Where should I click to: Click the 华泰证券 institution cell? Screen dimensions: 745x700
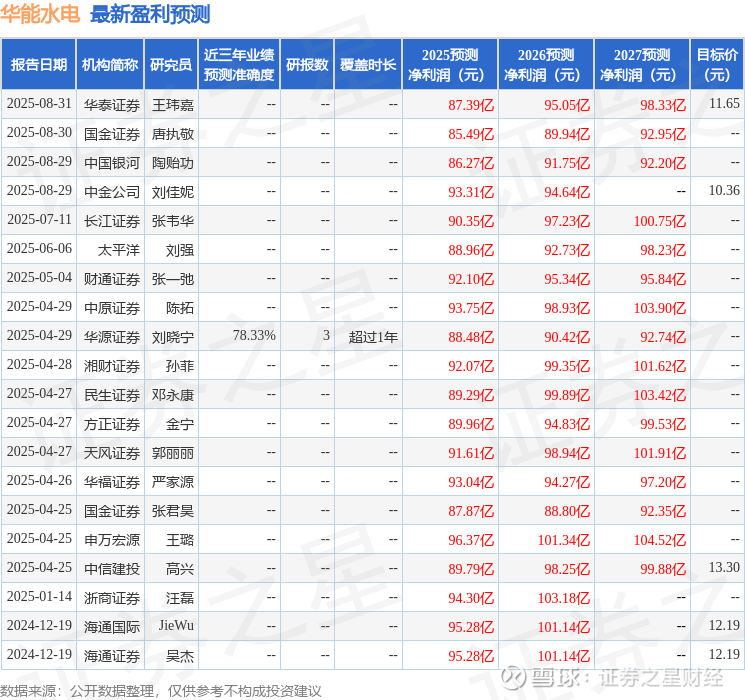[x=112, y=105]
